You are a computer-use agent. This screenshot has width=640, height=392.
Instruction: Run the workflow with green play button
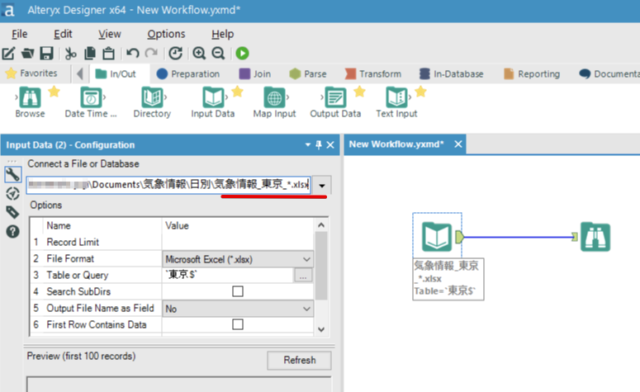[x=242, y=53]
